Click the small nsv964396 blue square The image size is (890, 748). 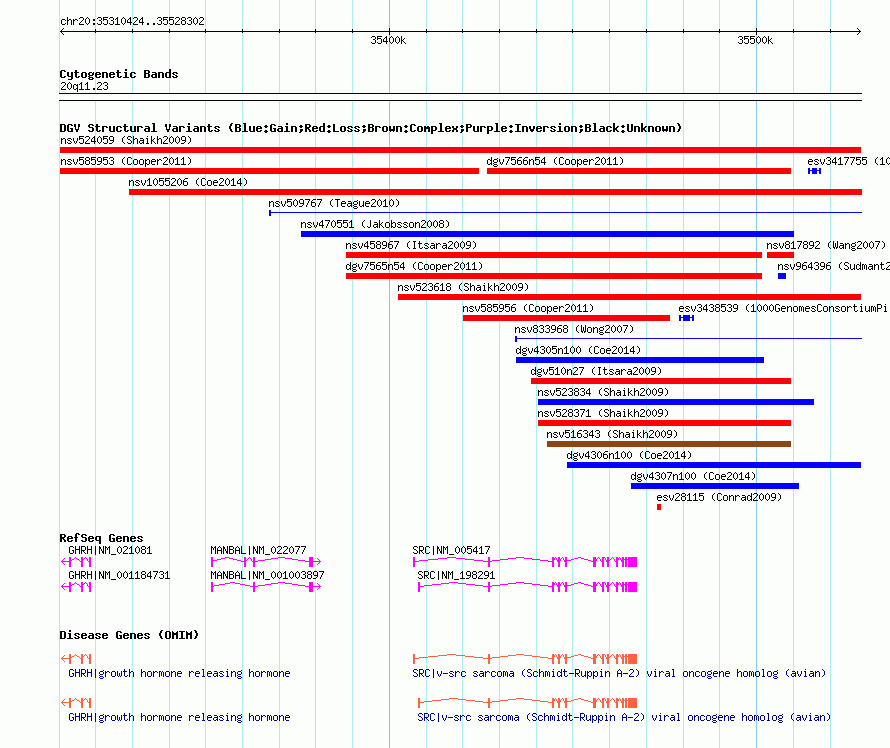click(782, 276)
